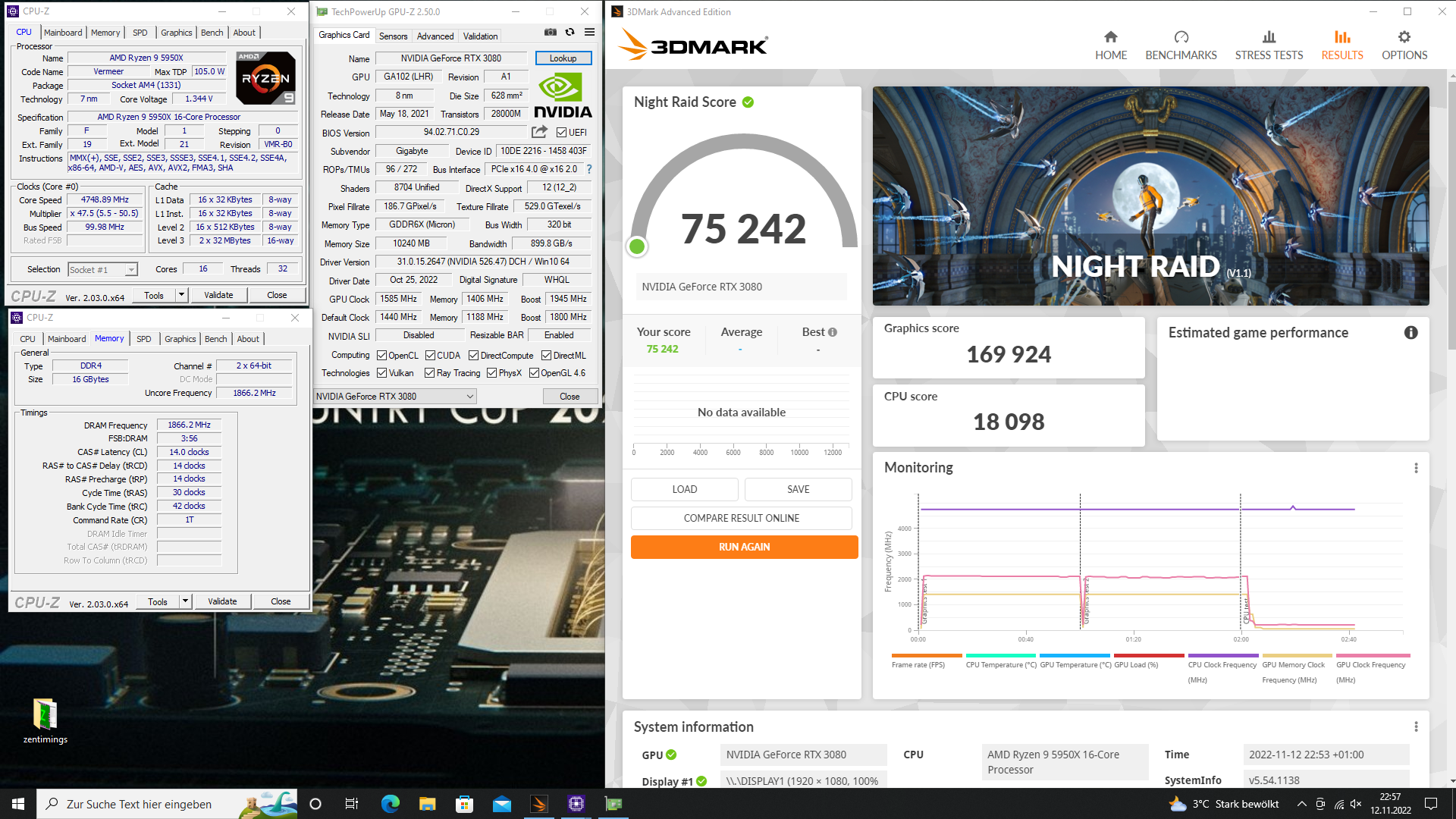The width and height of the screenshot is (1456, 819).
Task: Open 3DMark OPTIONS gear icon
Action: click(x=1404, y=37)
